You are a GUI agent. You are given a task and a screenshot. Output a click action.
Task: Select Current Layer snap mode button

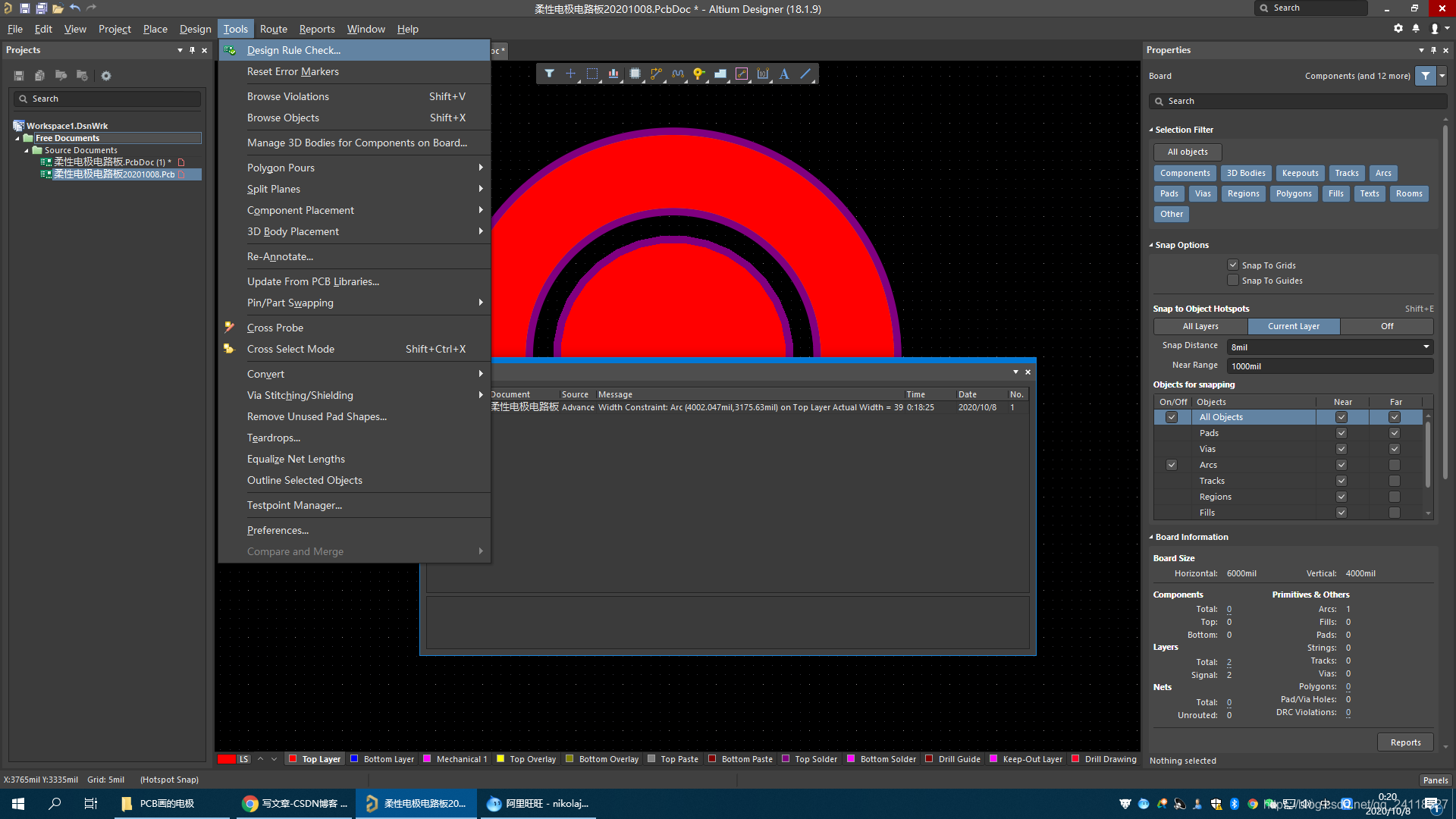click(1293, 326)
